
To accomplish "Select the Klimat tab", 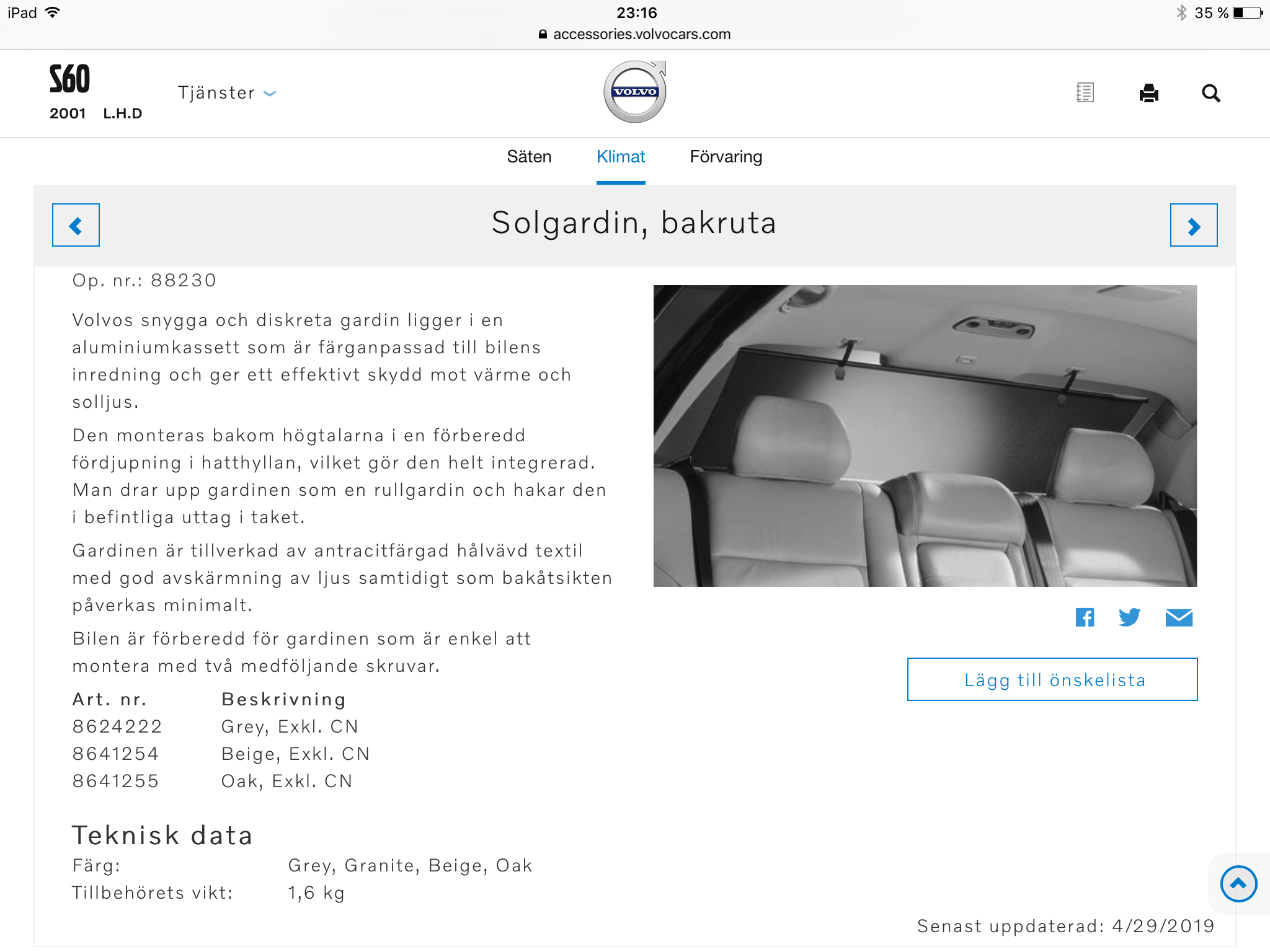I will point(621,157).
